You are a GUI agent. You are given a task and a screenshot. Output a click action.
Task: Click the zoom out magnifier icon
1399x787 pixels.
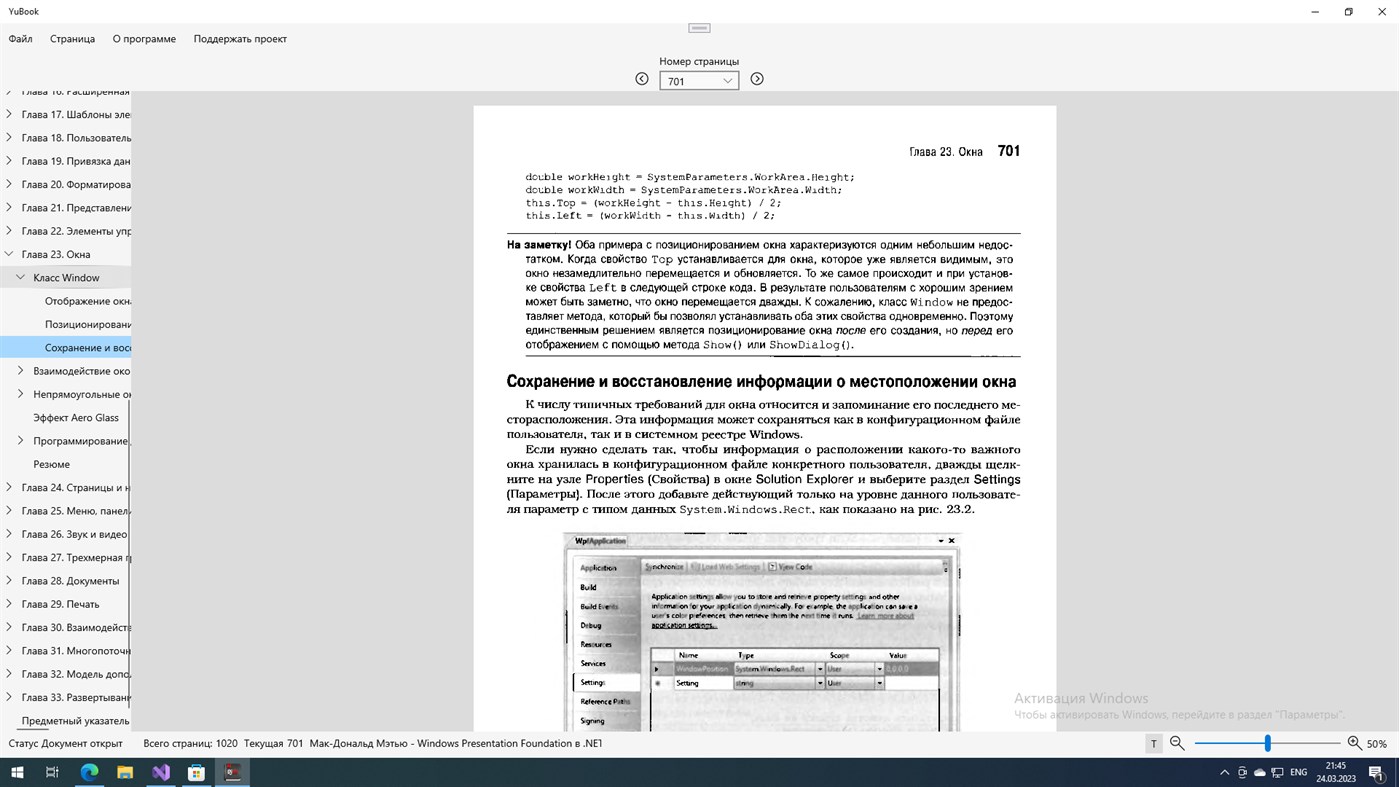[1177, 743]
